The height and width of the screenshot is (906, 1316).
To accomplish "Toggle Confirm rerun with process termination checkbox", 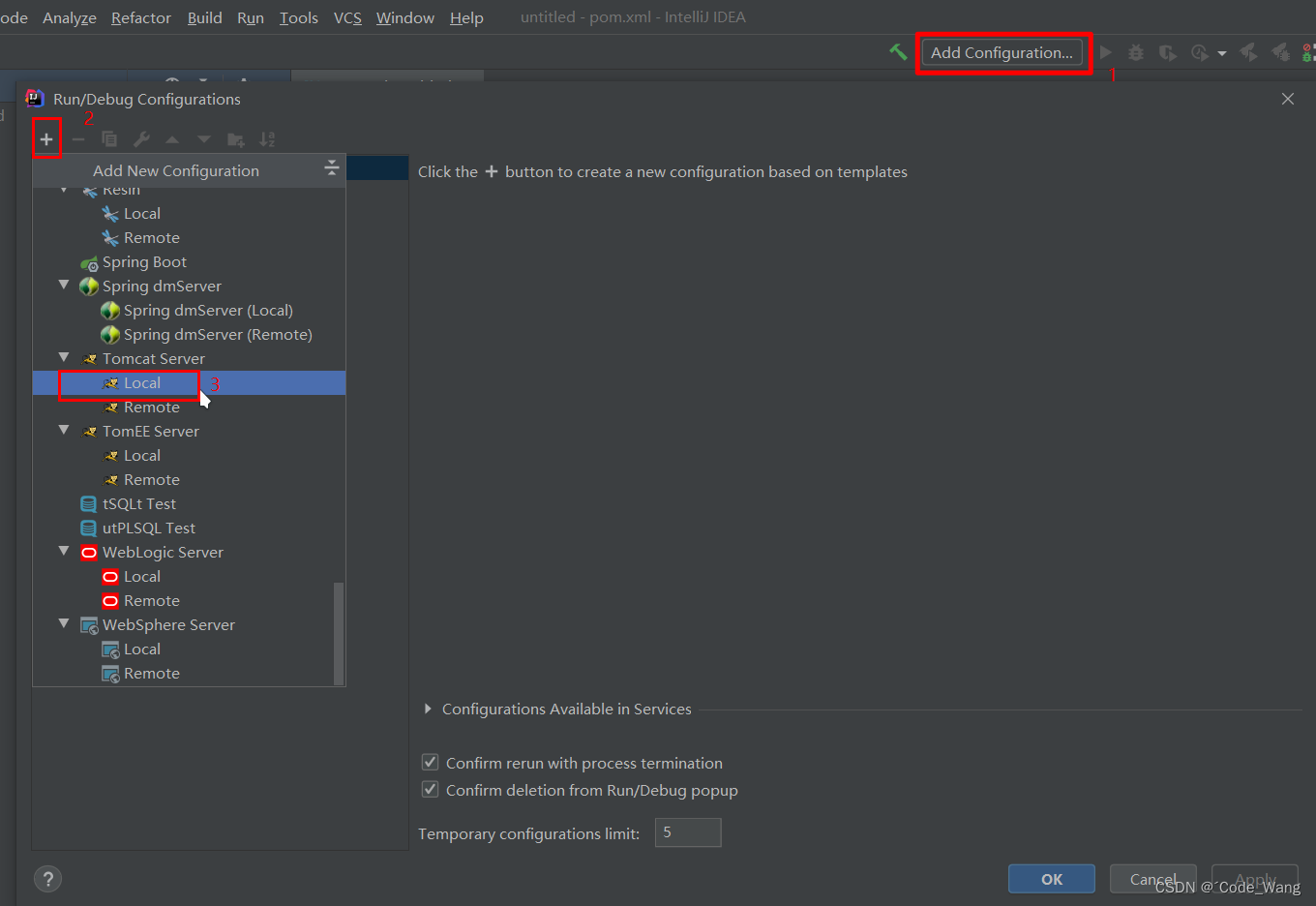I will [x=431, y=763].
